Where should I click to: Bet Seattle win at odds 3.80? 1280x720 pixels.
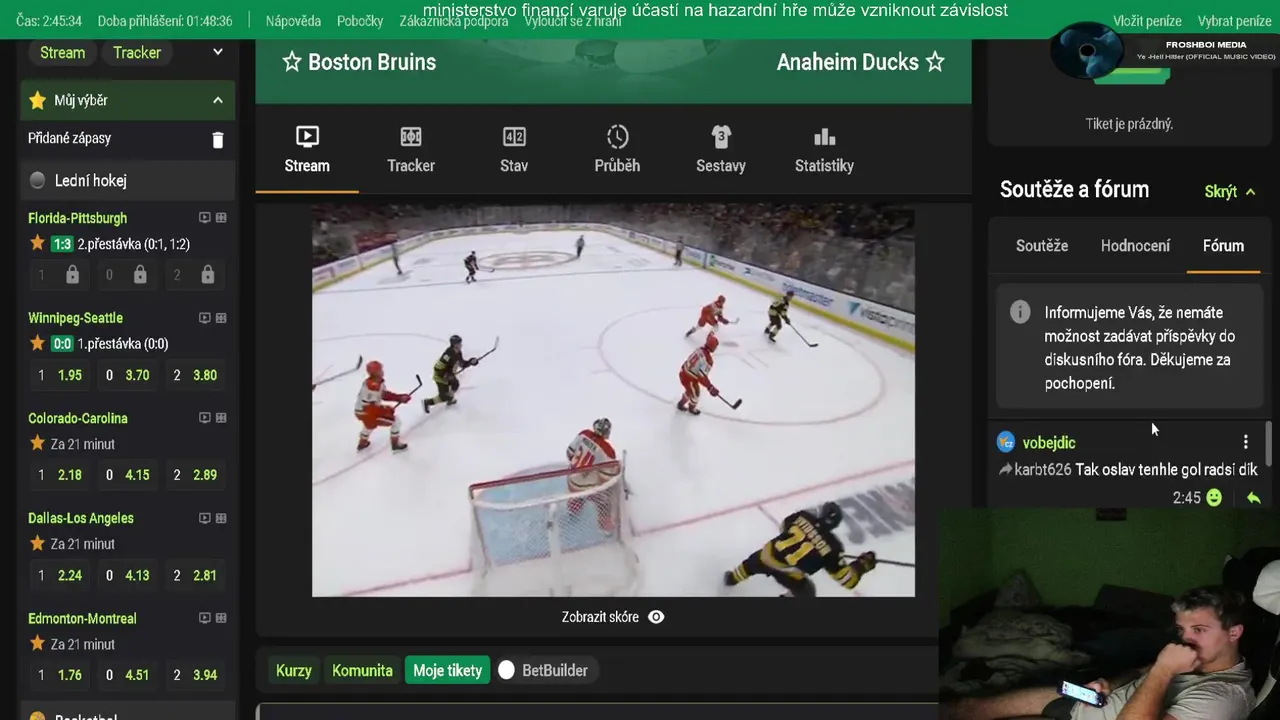pos(196,375)
